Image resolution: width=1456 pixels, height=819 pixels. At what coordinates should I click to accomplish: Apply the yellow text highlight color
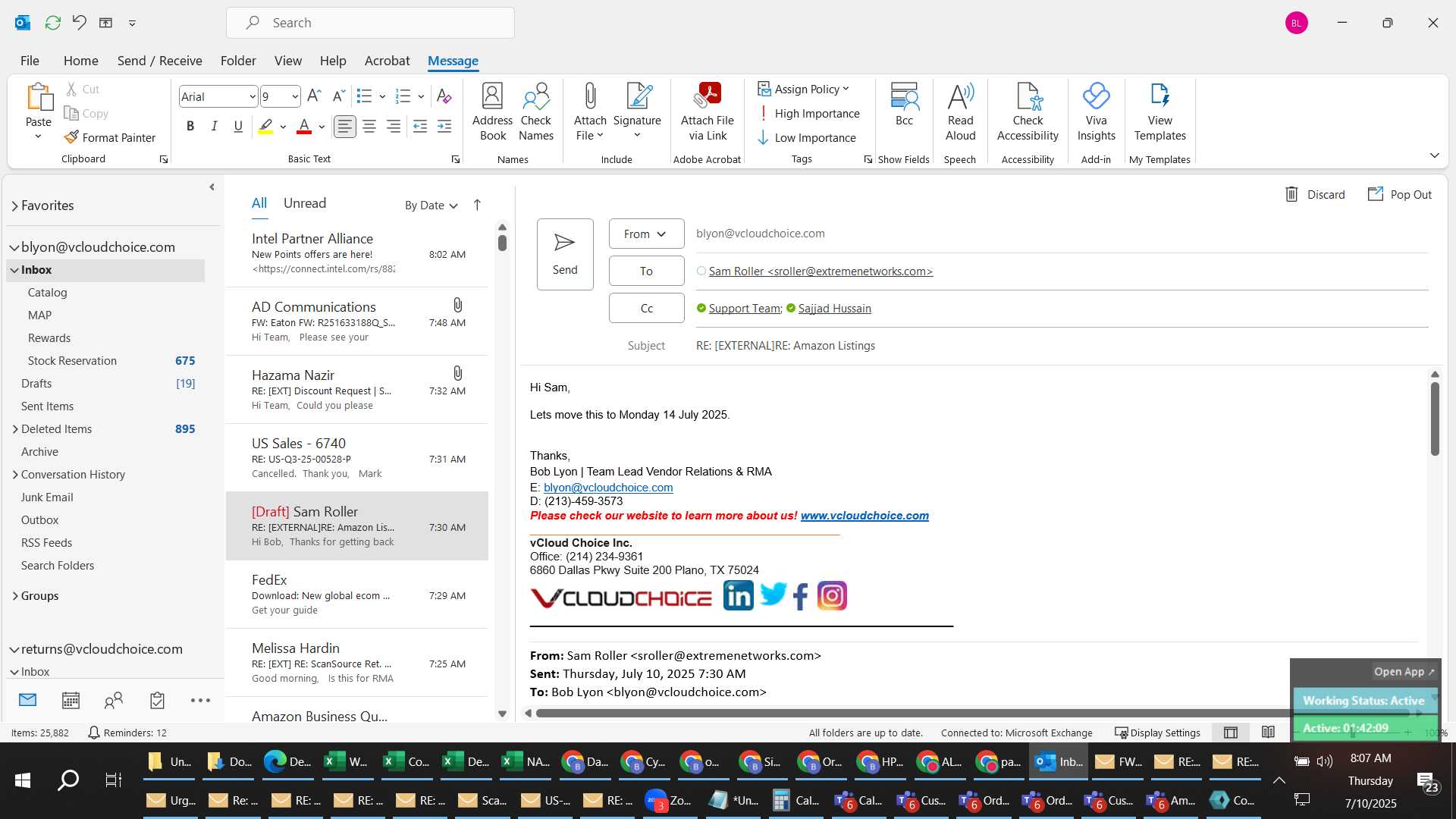point(265,127)
